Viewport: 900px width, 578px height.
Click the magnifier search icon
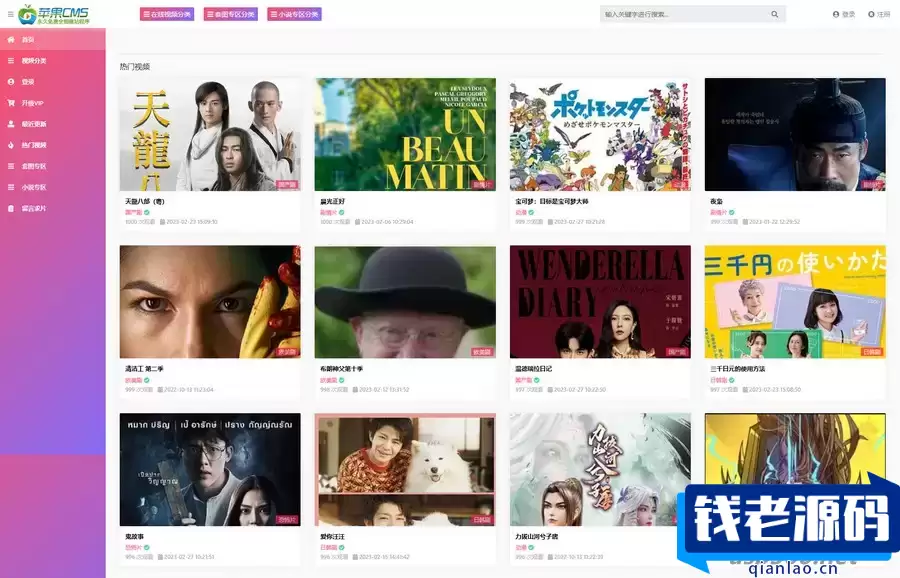tap(775, 14)
